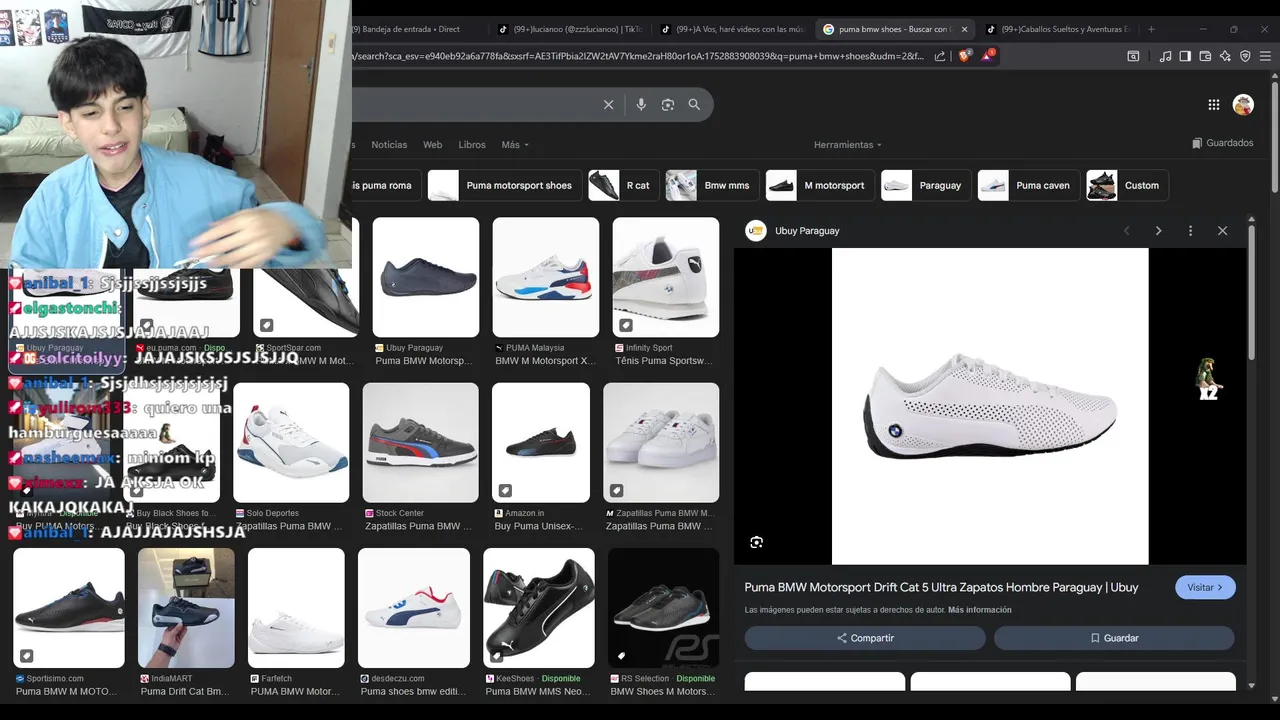Open the large white Drift Cat shoe image
Screen dimensions: 1280x720
coord(990,406)
